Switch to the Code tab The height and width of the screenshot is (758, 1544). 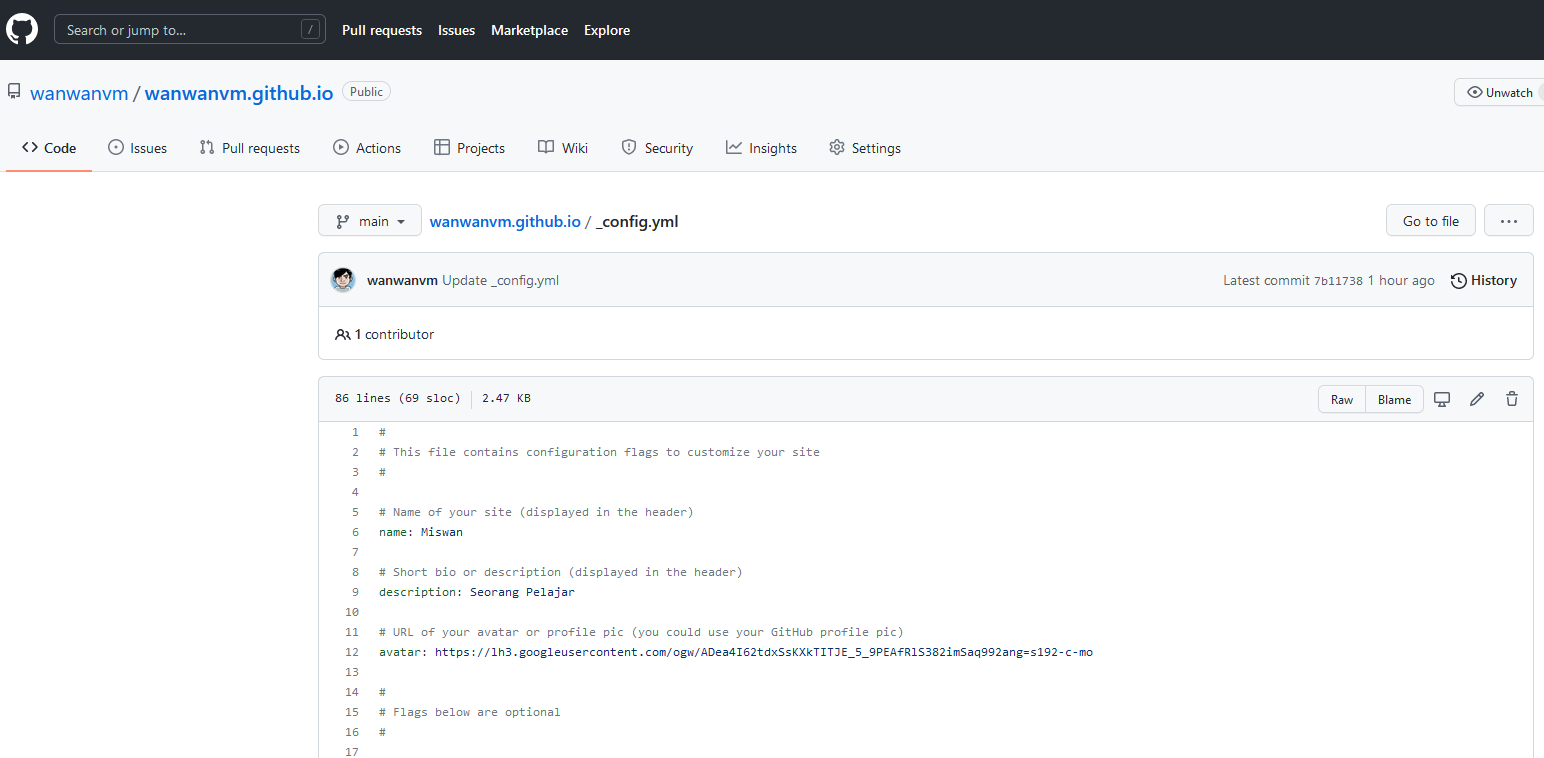click(x=49, y=148)
